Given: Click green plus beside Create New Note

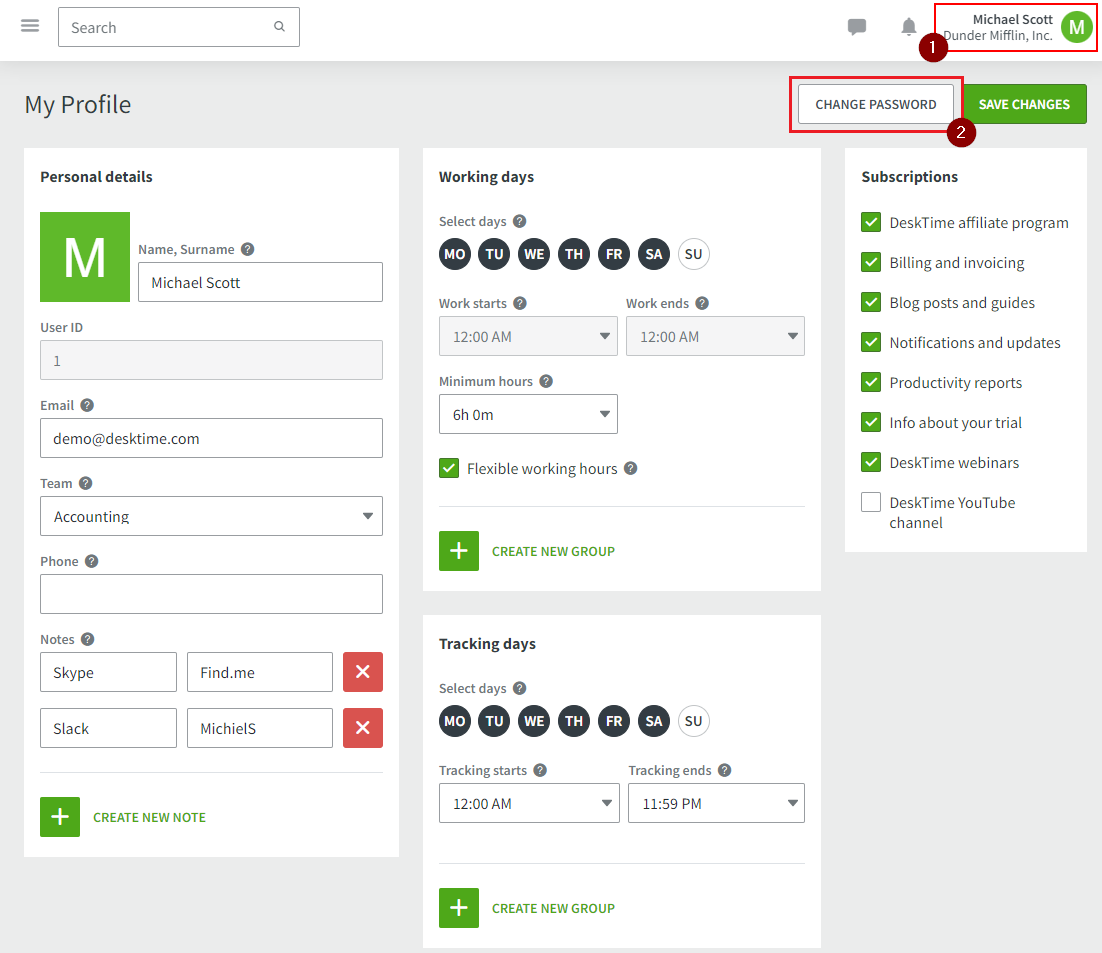Looking at the screenshot, I should (x=60, y=817).
